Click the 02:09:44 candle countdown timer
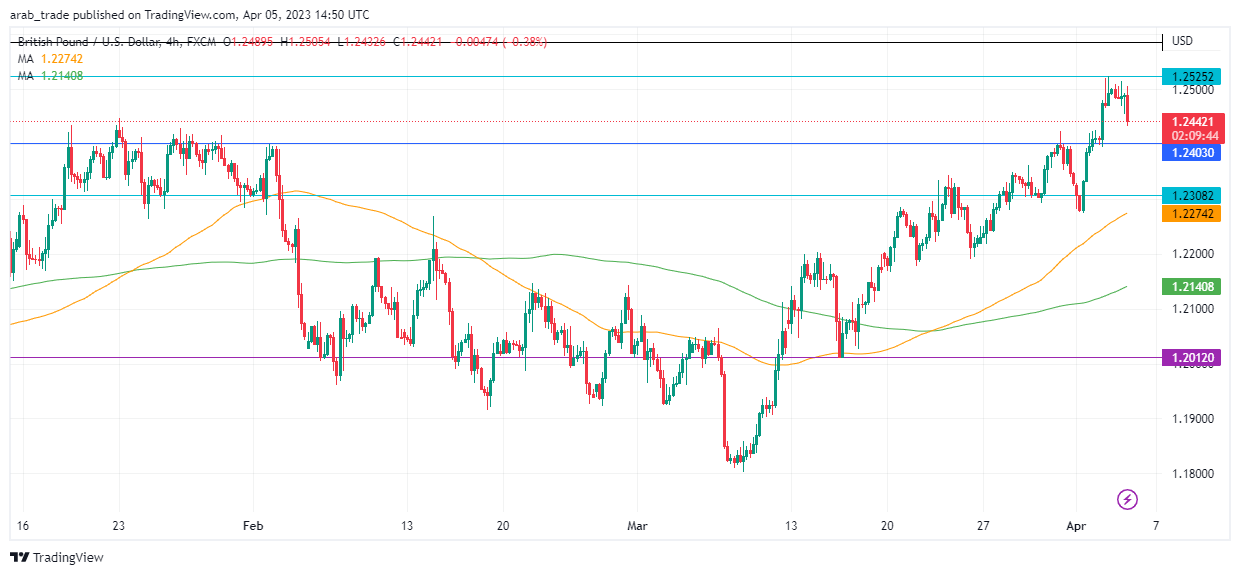Screen dimensions: 1240x575 tap(1194, 135)
